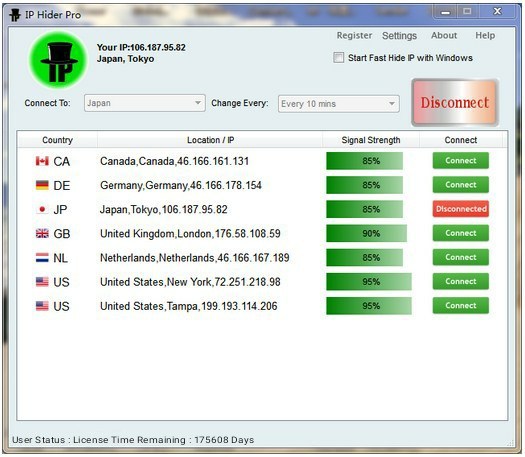Viewport: 525px width, 457px height.
Task: Select row United States,New York,72.251.218.98
Action: pos(262,282)
